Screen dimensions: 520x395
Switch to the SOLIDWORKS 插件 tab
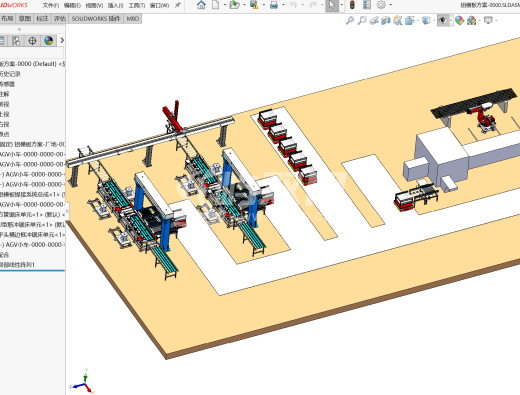pos(96,19)
